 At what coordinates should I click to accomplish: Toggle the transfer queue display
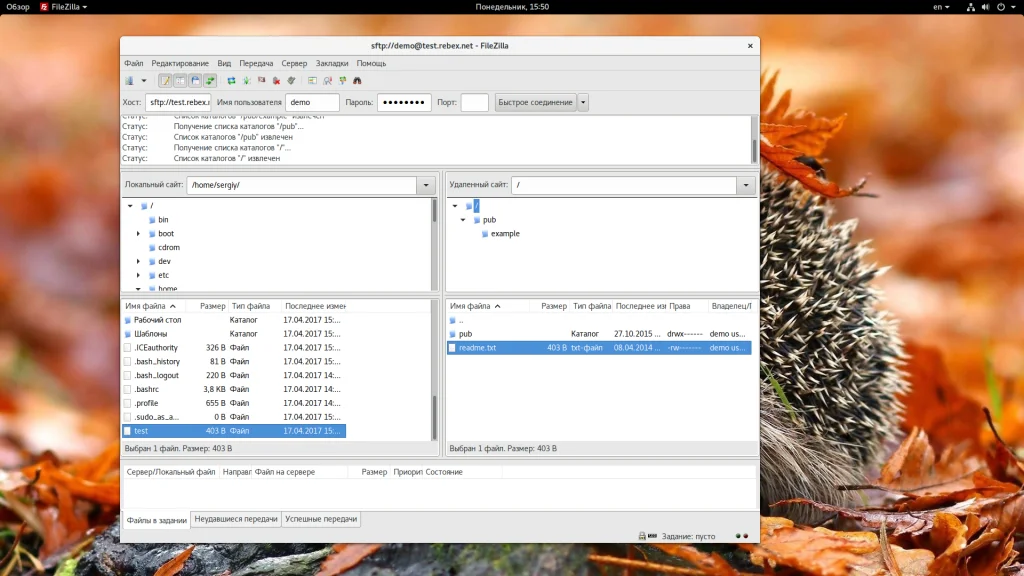(210, 80)
